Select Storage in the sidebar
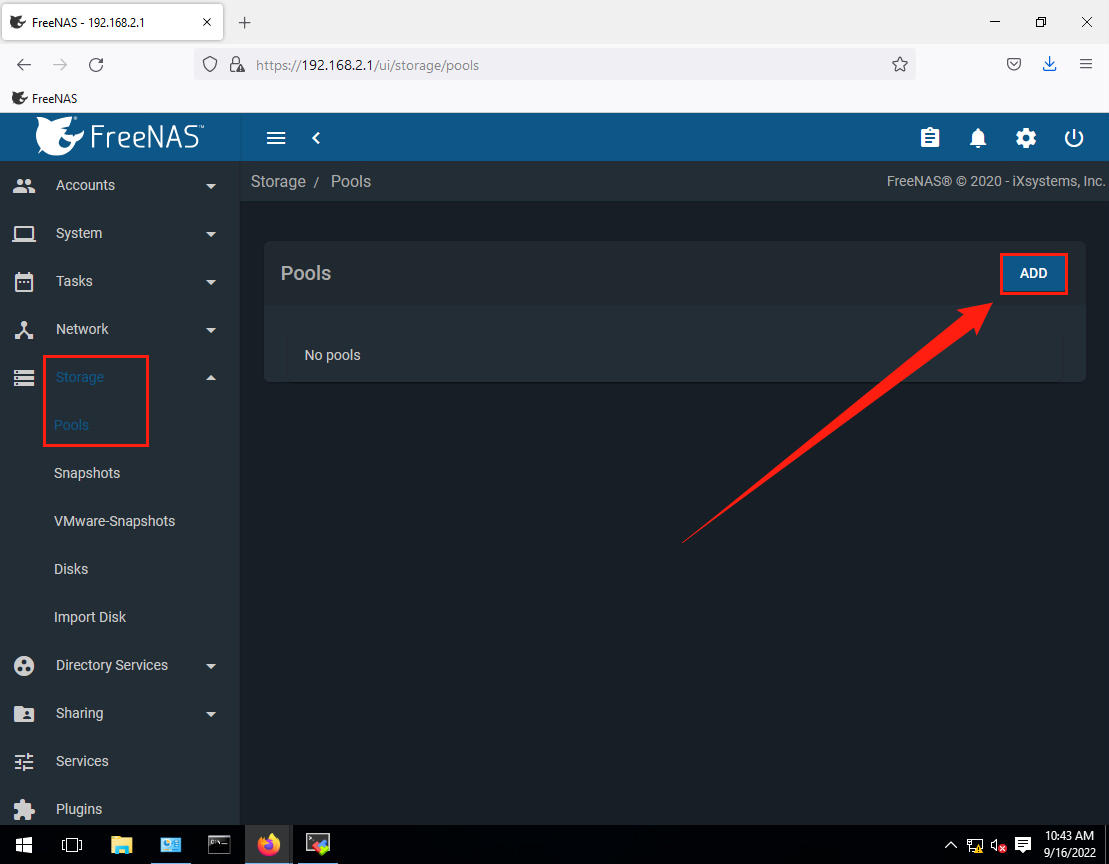The height and width of the screenshot is (864, 1109). (80, 378)
